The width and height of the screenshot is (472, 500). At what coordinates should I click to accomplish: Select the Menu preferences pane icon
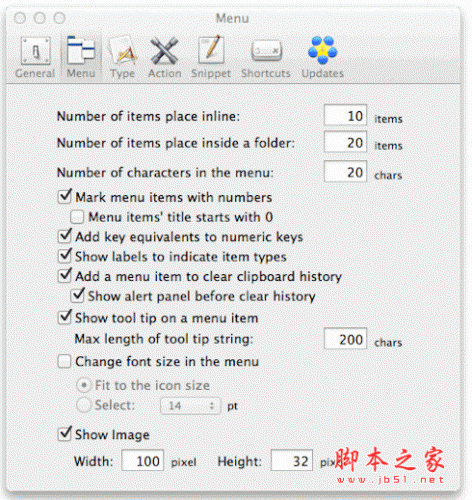(x=81, y=50)
